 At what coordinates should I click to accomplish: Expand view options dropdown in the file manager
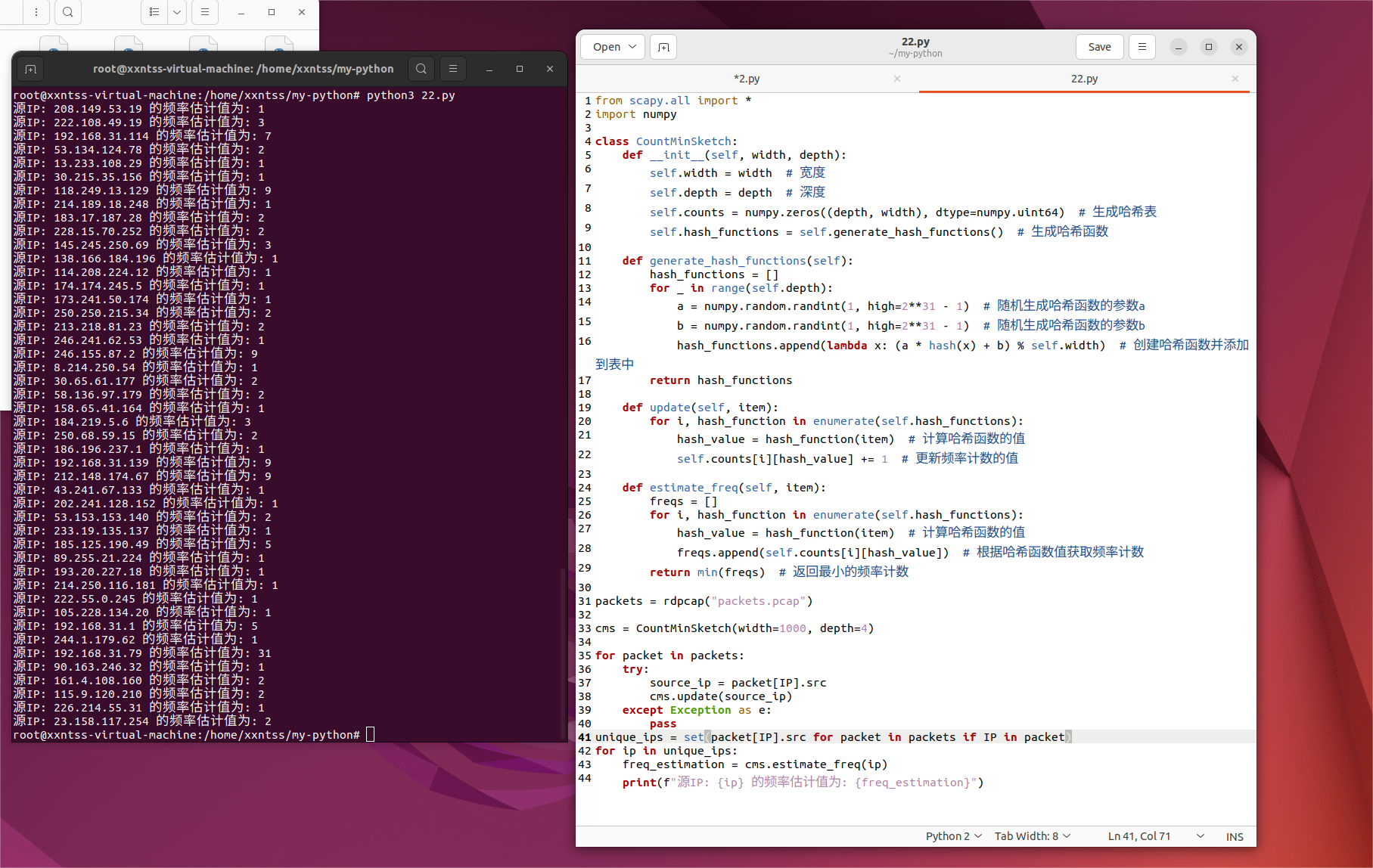[x=177, y=12]
